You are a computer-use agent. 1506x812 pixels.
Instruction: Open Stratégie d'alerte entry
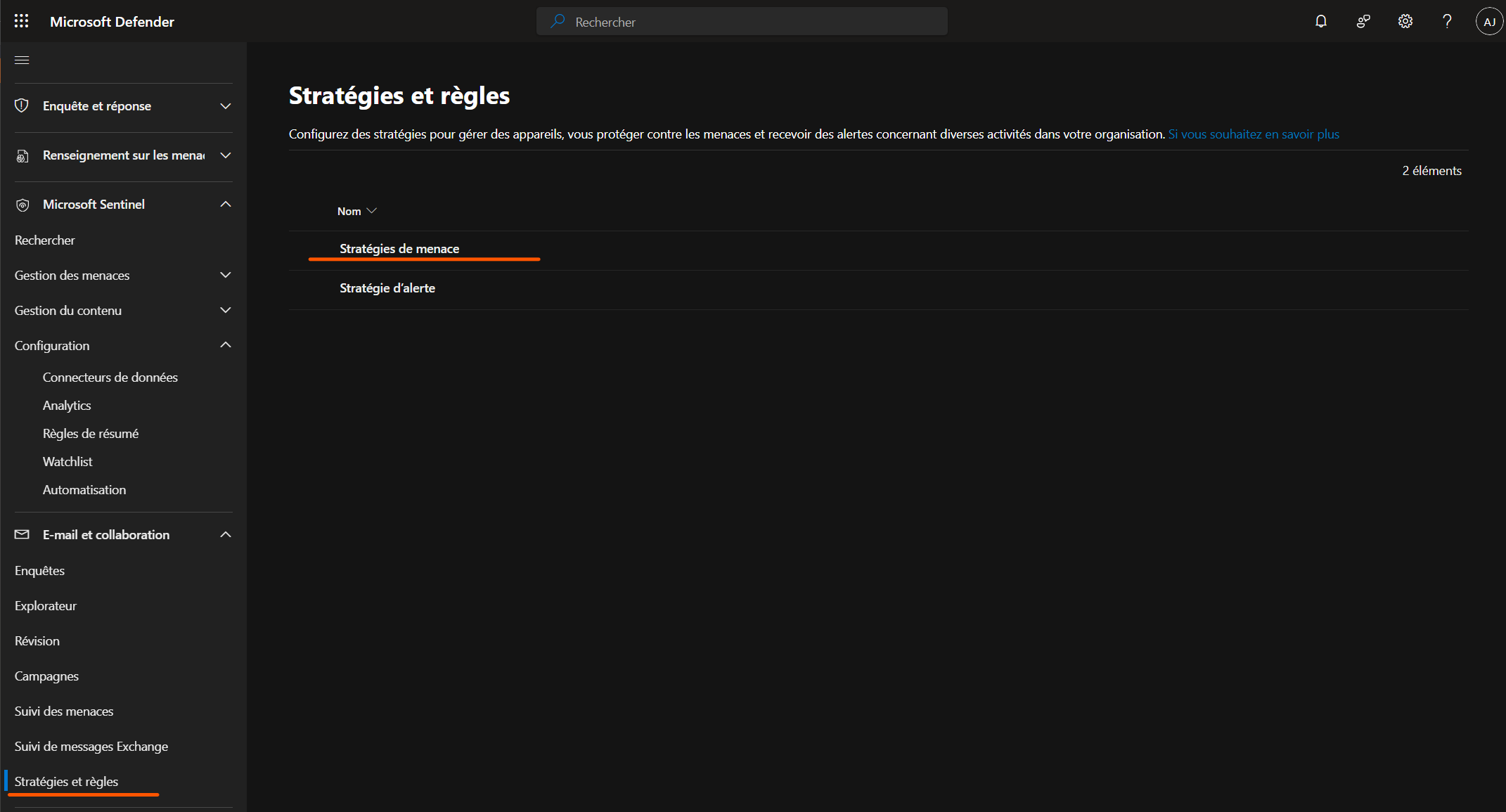pos(387,288)
